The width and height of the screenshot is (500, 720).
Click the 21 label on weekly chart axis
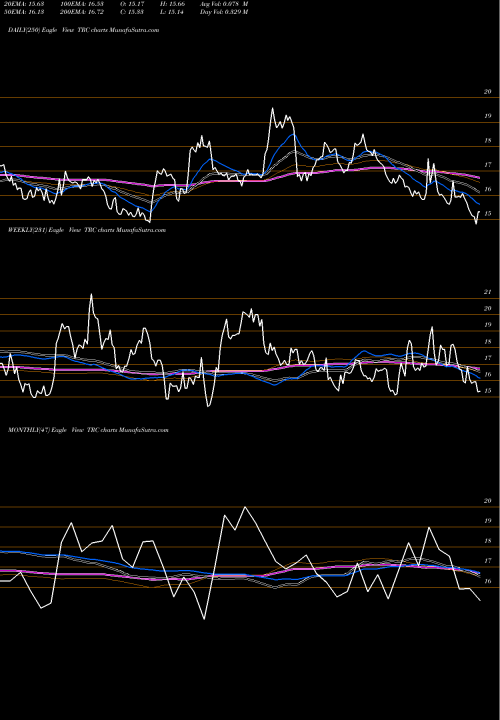tap(488, 292)
